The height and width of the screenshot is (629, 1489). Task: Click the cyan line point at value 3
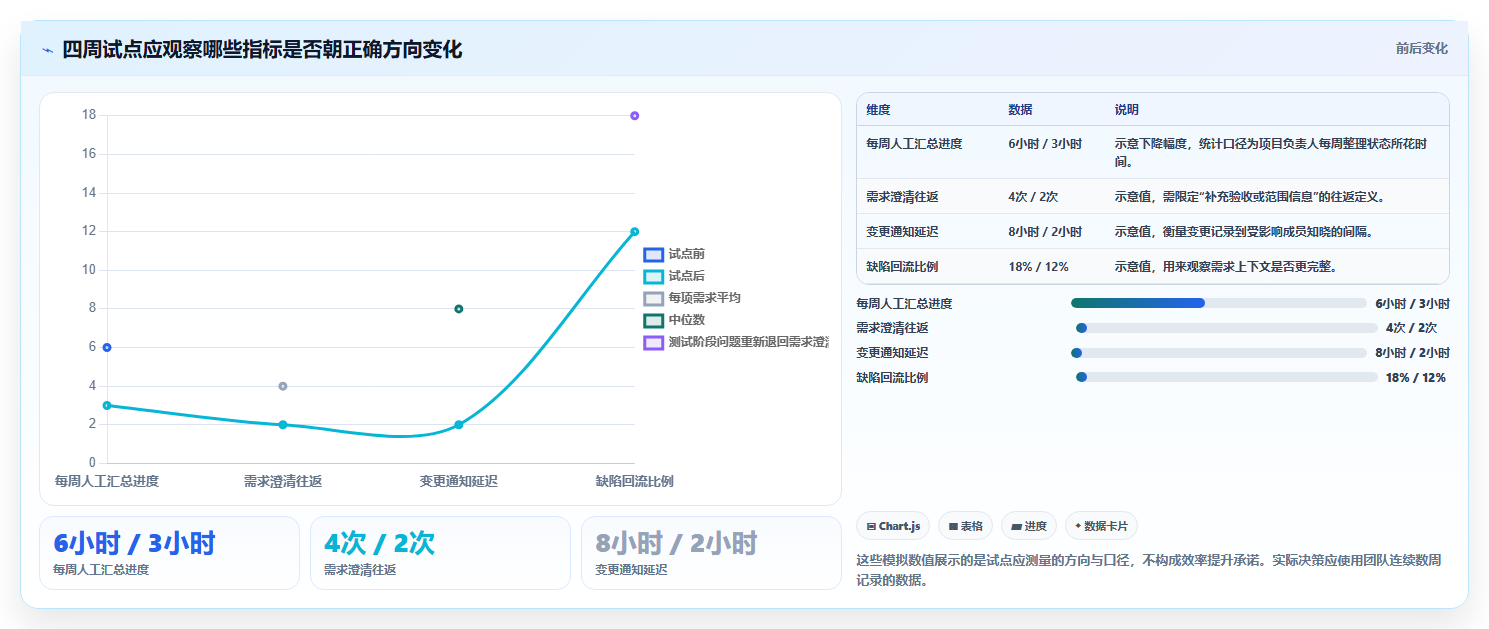tap(107, 405)
